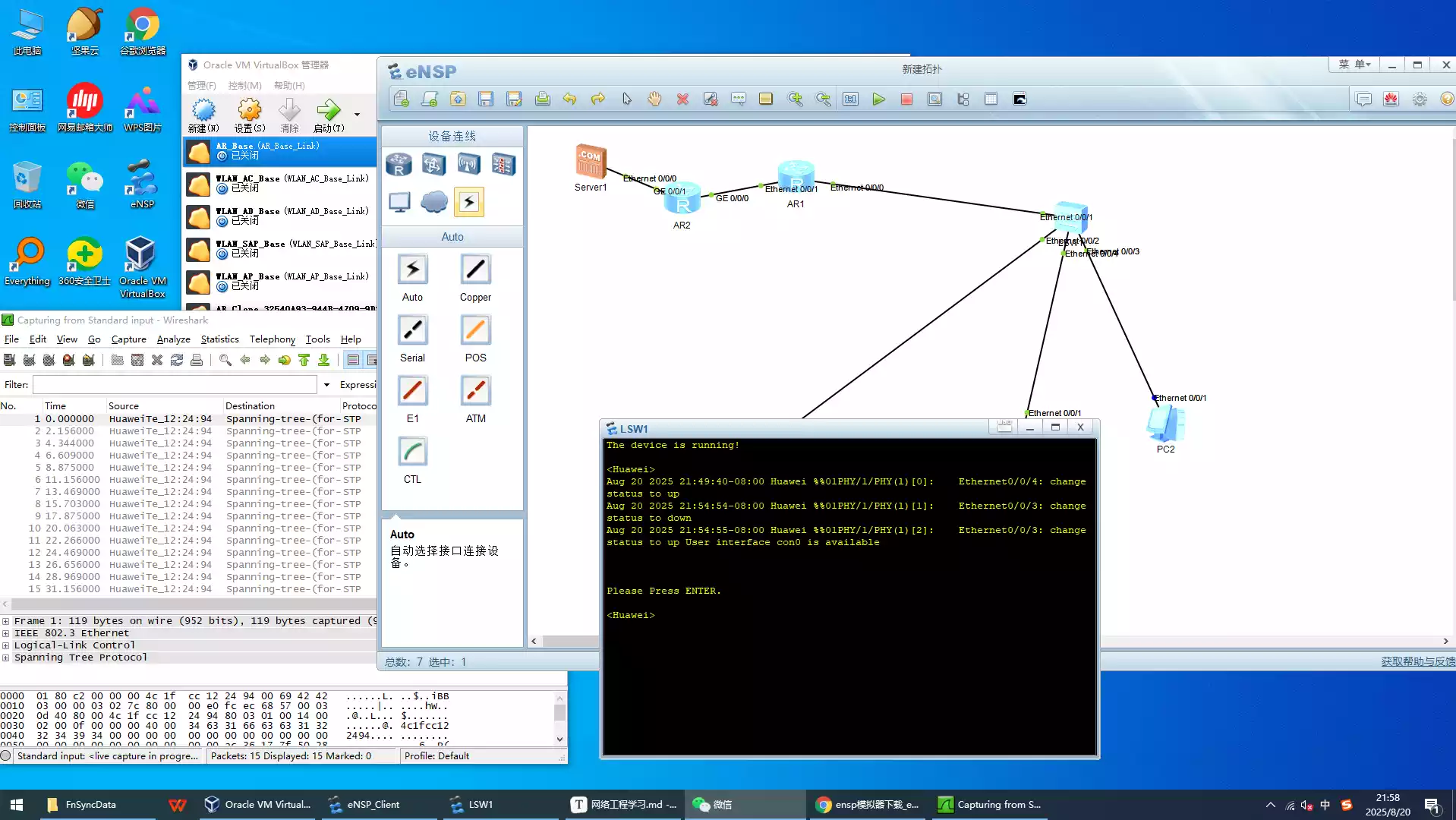Select packet 5 row in Wireshark list
This screenshot has height=820, width=1456.
188,468
